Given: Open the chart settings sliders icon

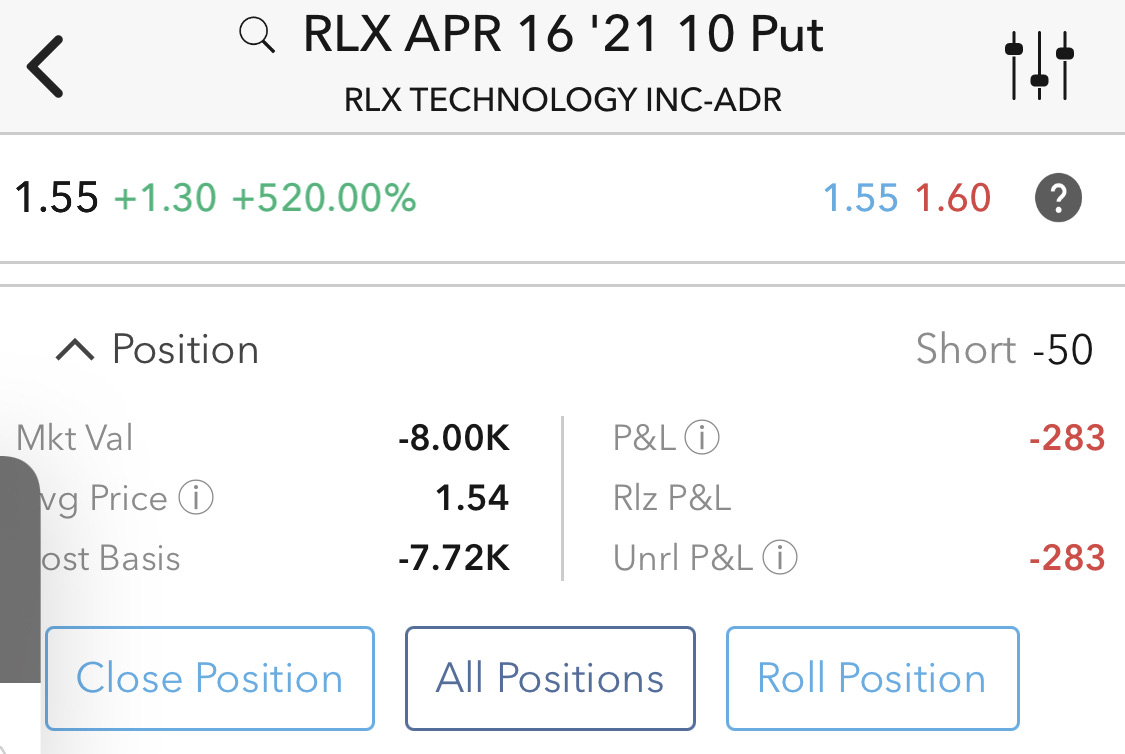Looking at the screenshot, I should coord(1039,65).
